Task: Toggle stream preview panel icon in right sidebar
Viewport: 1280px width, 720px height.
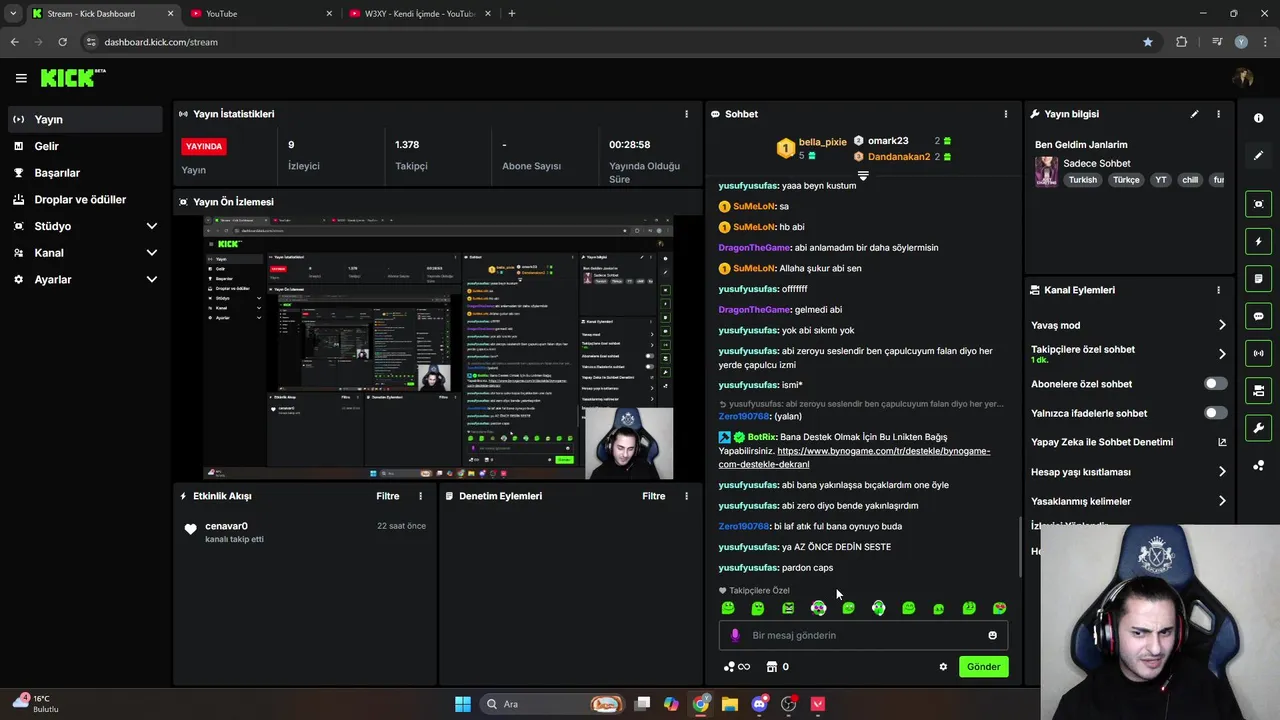Action: point(1258,204)
